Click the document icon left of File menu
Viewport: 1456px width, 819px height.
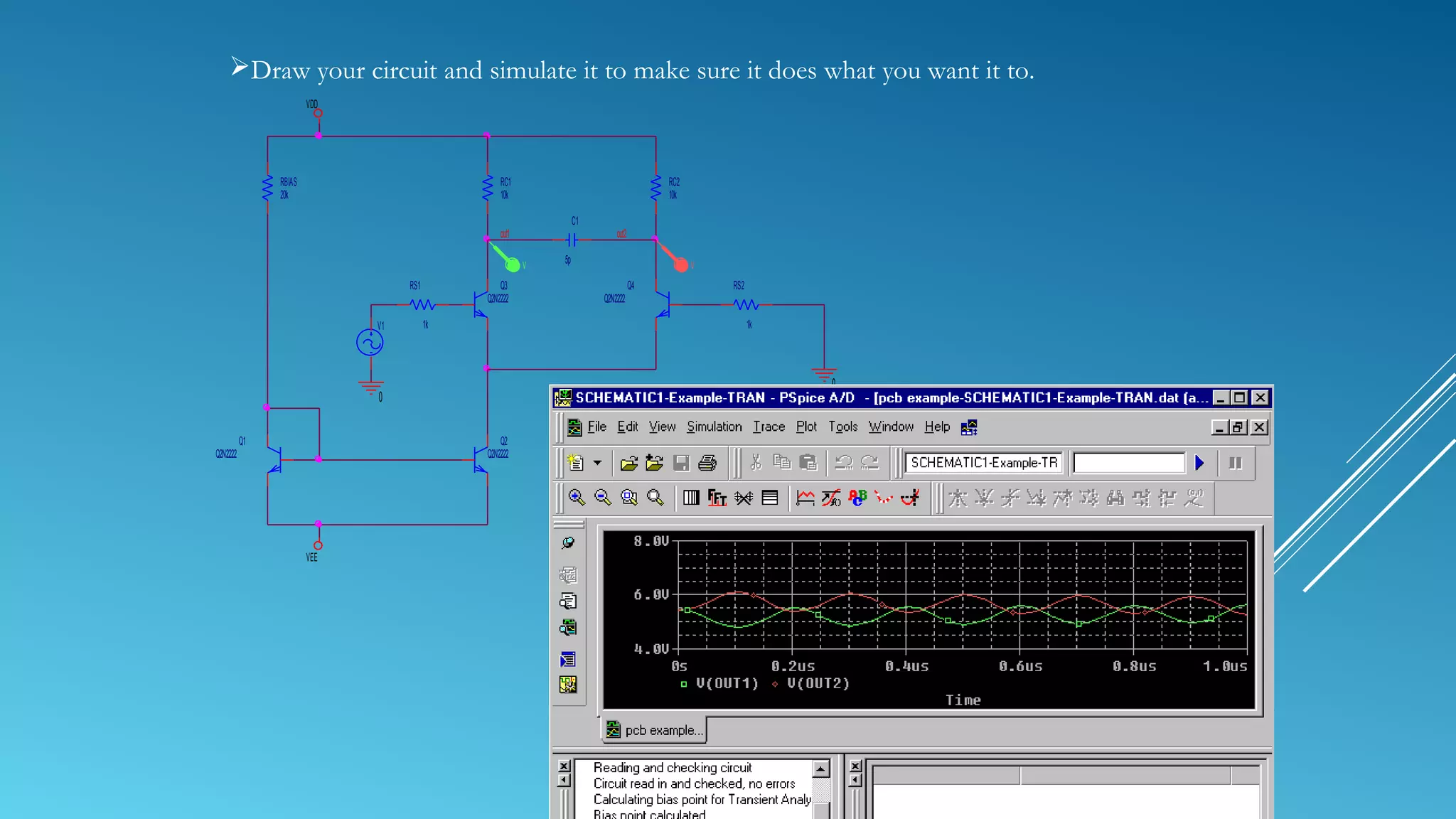point(574,427)
